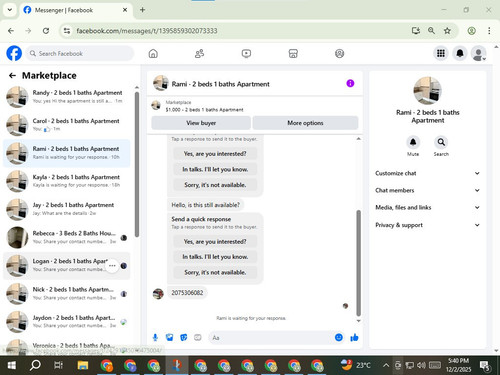The height and width of the screenshot is (375, 500).
Task: Open the Video (Watch) icon
Action: click(246, 53)
